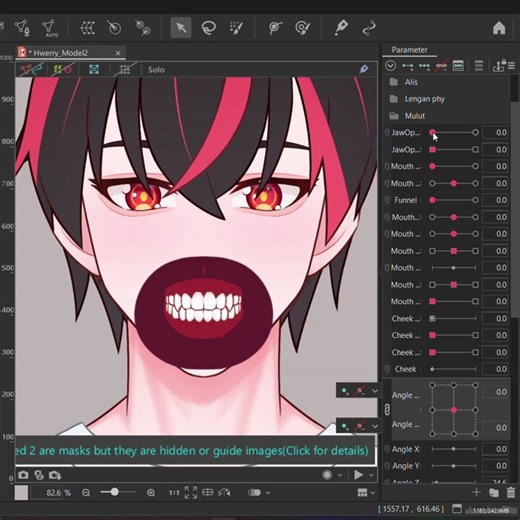Toggle the art path display icon in canvas toolbar

(31, 69)
